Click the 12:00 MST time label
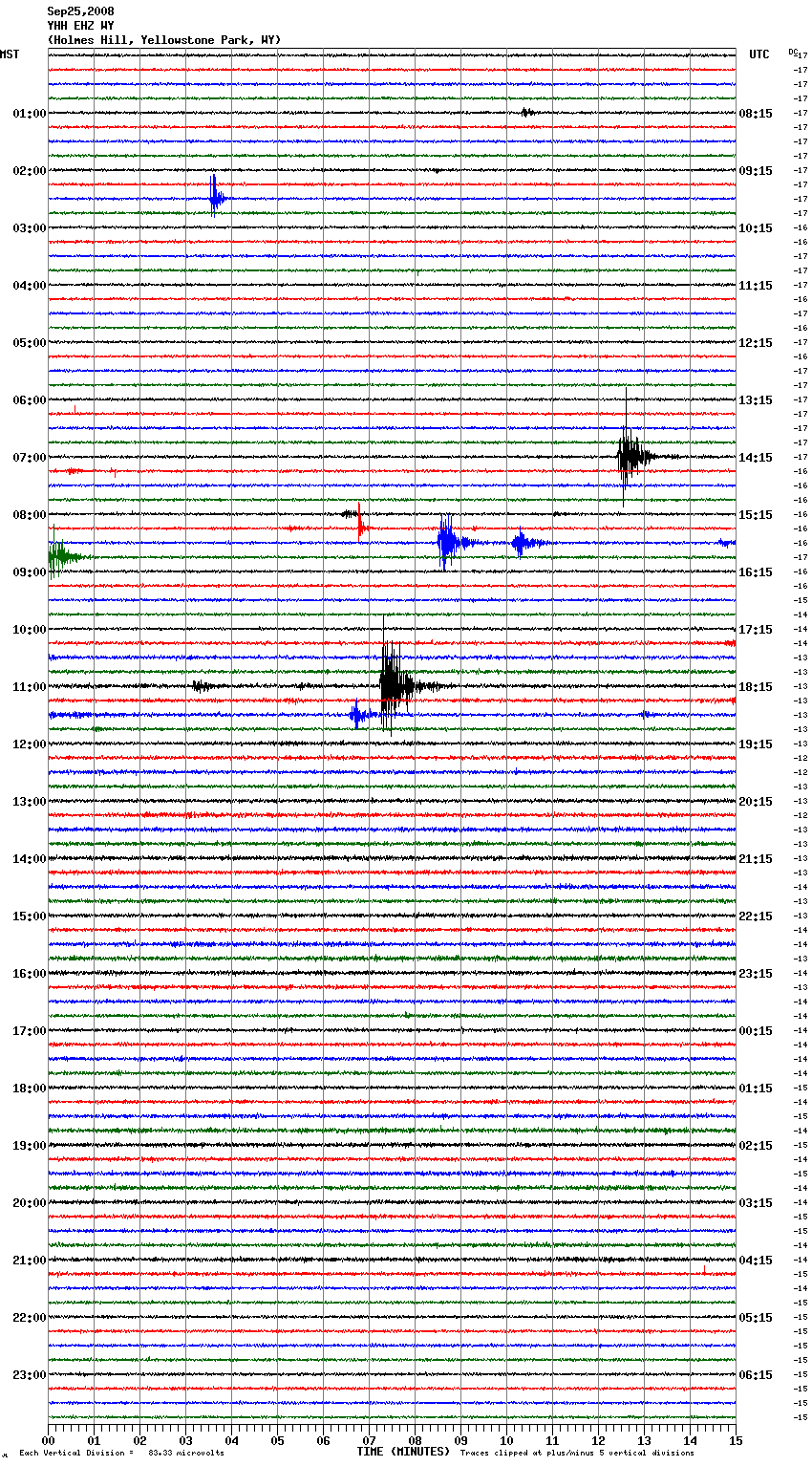812x1466 pixels. pyautogui.click(x=29, y=744)
